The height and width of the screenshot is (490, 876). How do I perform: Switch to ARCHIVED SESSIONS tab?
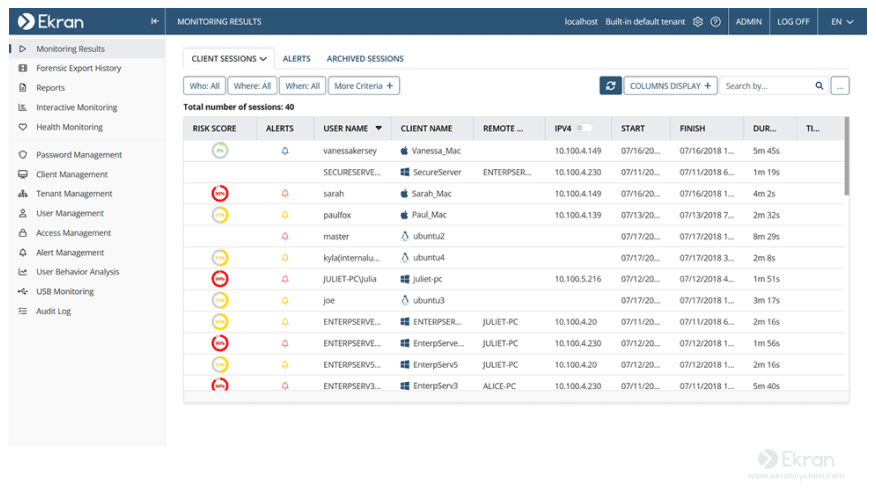tap(365, 59)
